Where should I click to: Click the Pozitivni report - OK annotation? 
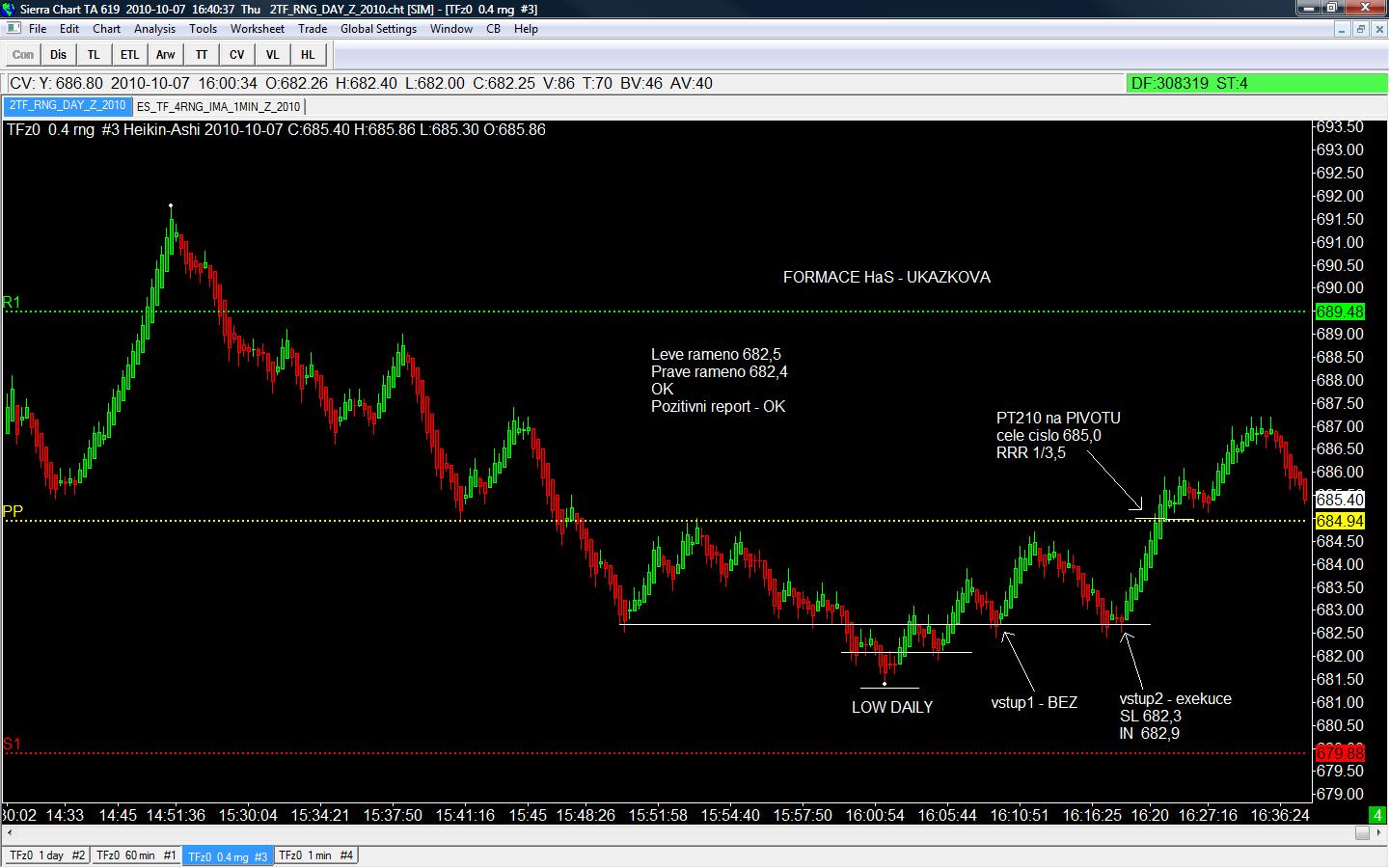(718, 406)
